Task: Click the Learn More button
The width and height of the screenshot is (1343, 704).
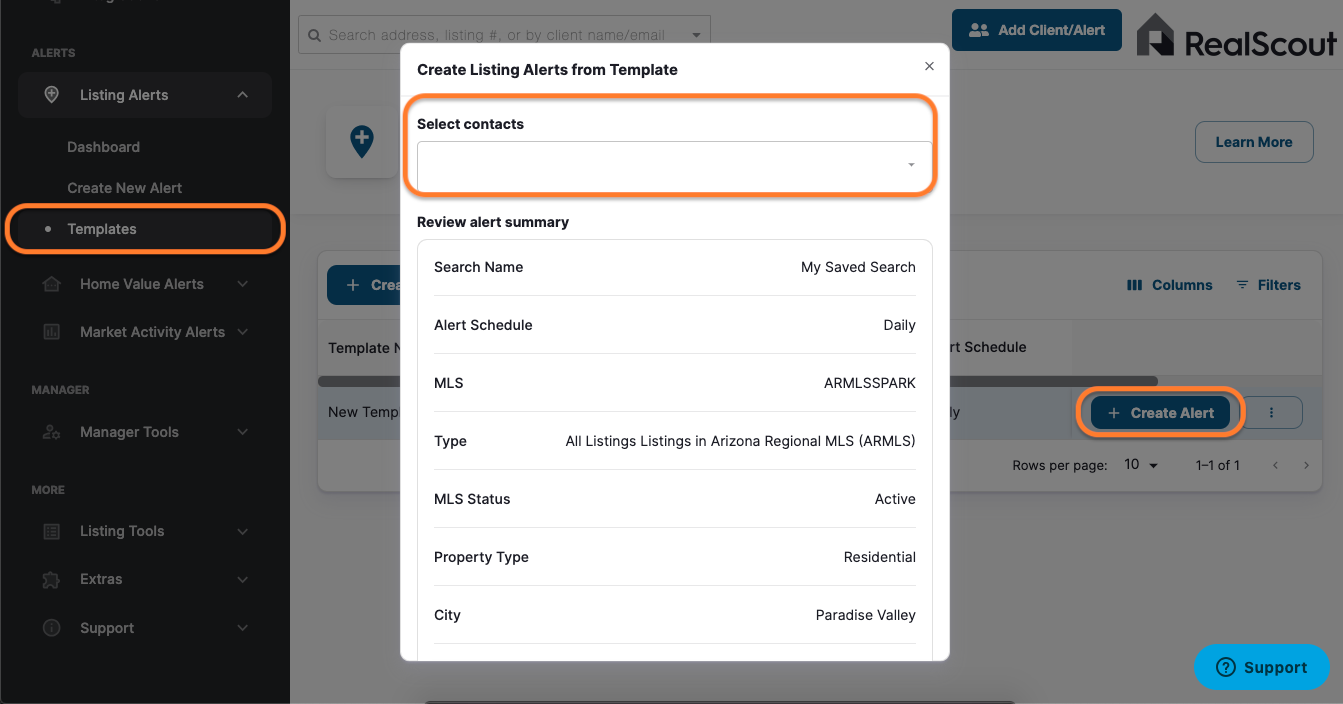Action: [x=1254, y=142]
